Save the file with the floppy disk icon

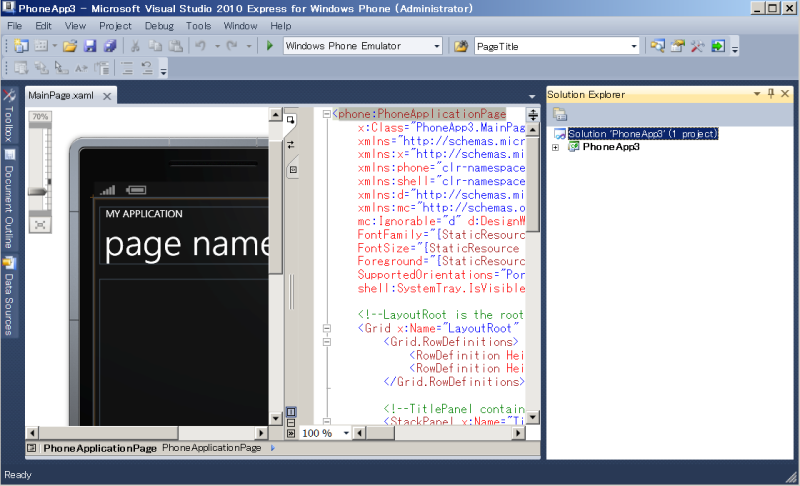90,46
